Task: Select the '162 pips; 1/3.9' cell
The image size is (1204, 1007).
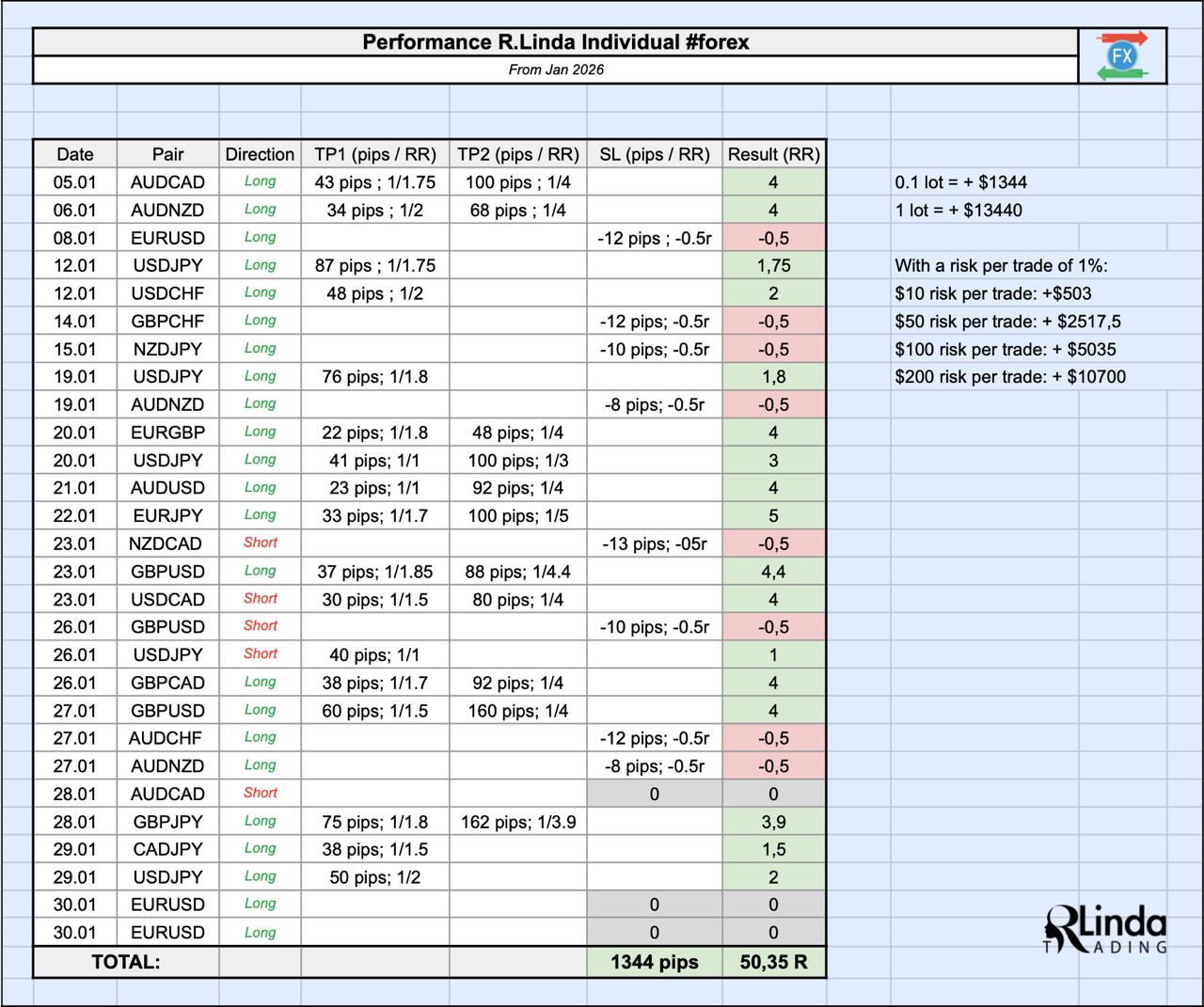Action: pos(518,822)
